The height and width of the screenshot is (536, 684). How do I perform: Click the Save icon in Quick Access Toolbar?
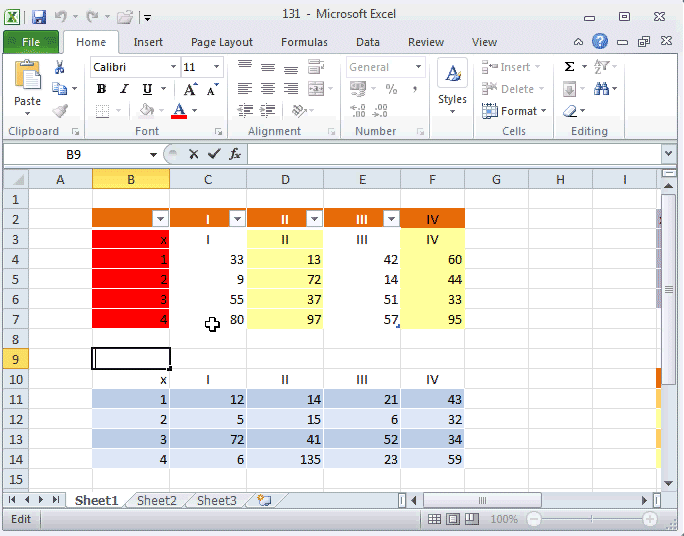(39, 17)
